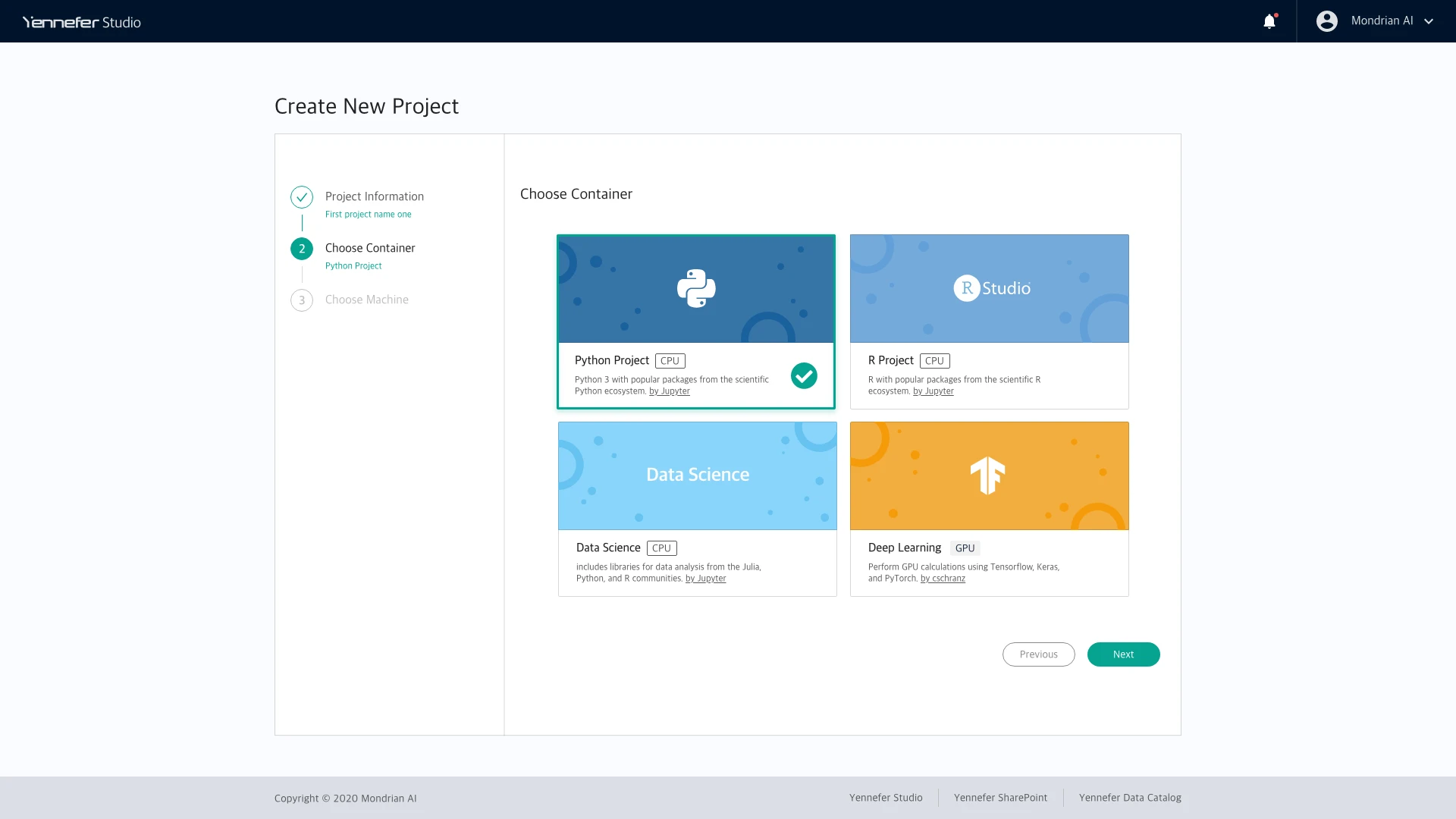Click the Python logo banner

click(x=695, y=289)
